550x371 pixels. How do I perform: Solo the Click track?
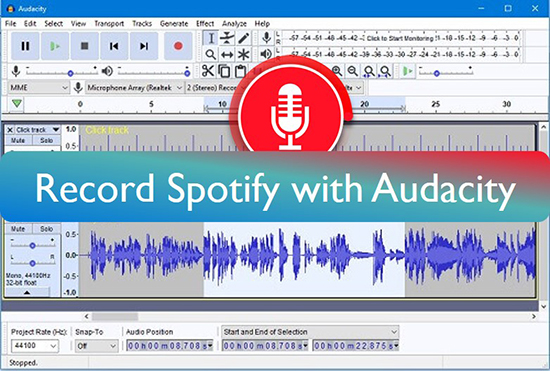tap(46, 141)
